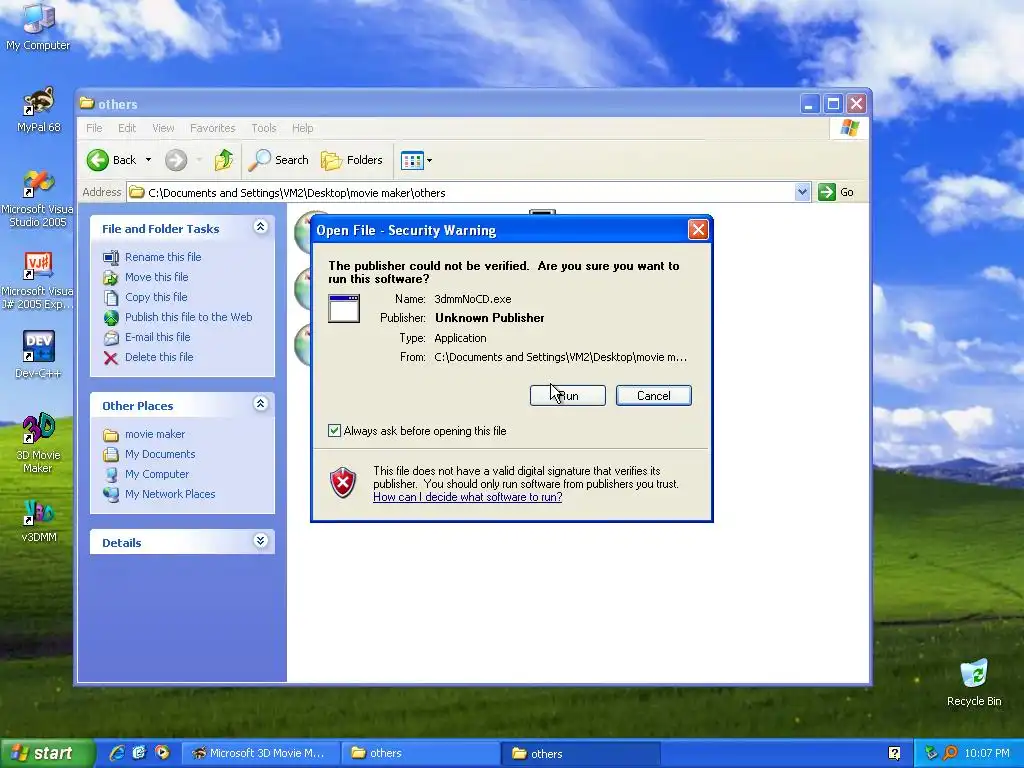
Task: Click the application file icon in dialog
Action: coord(344,308)
